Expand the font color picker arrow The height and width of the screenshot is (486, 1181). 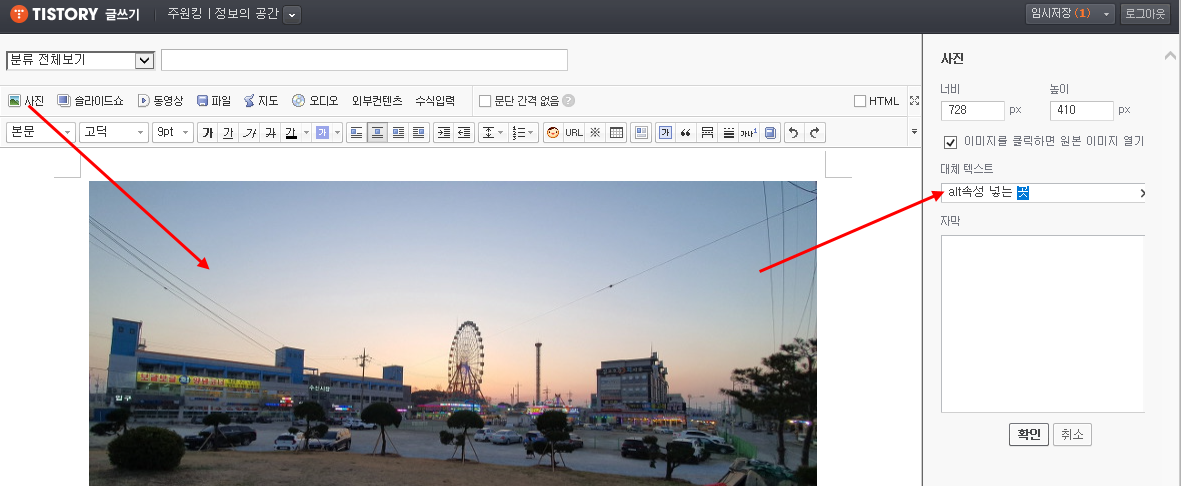click(x=307, y=133)
